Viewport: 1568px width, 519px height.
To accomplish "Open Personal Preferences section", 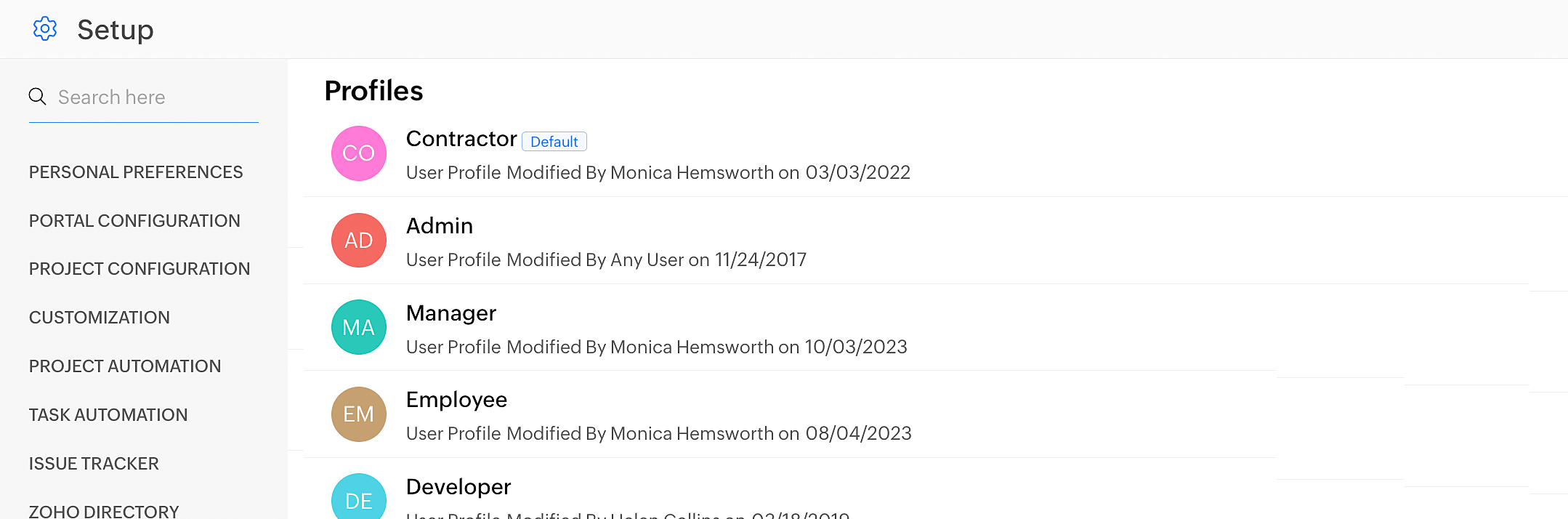I will coord(136,172).
